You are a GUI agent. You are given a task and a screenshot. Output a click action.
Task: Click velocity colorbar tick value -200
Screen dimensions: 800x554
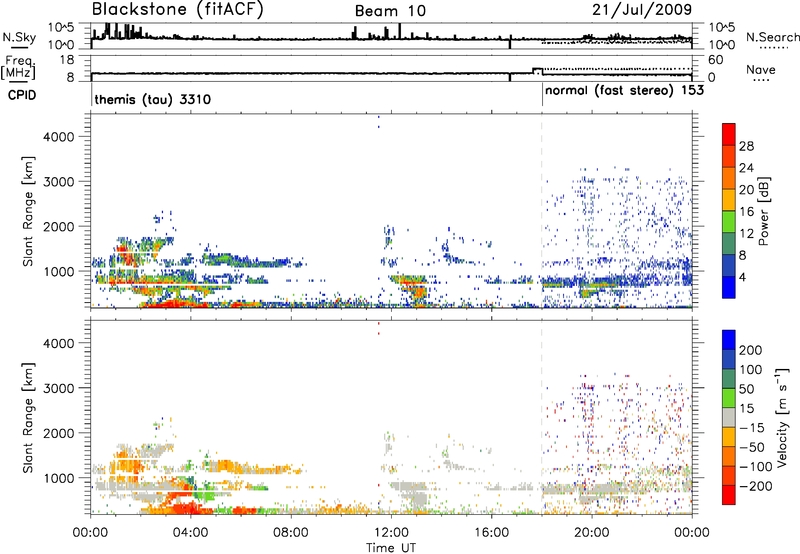(755, 486)
